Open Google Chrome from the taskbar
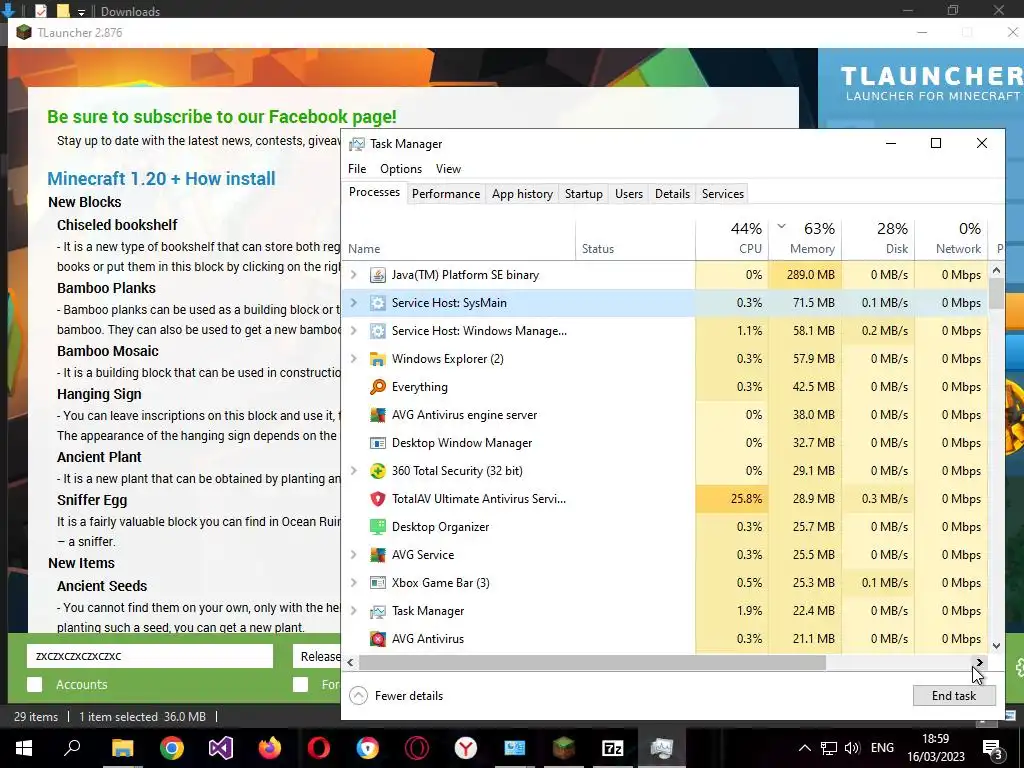Screen dimensions: 1024x768 pos(172,748)
